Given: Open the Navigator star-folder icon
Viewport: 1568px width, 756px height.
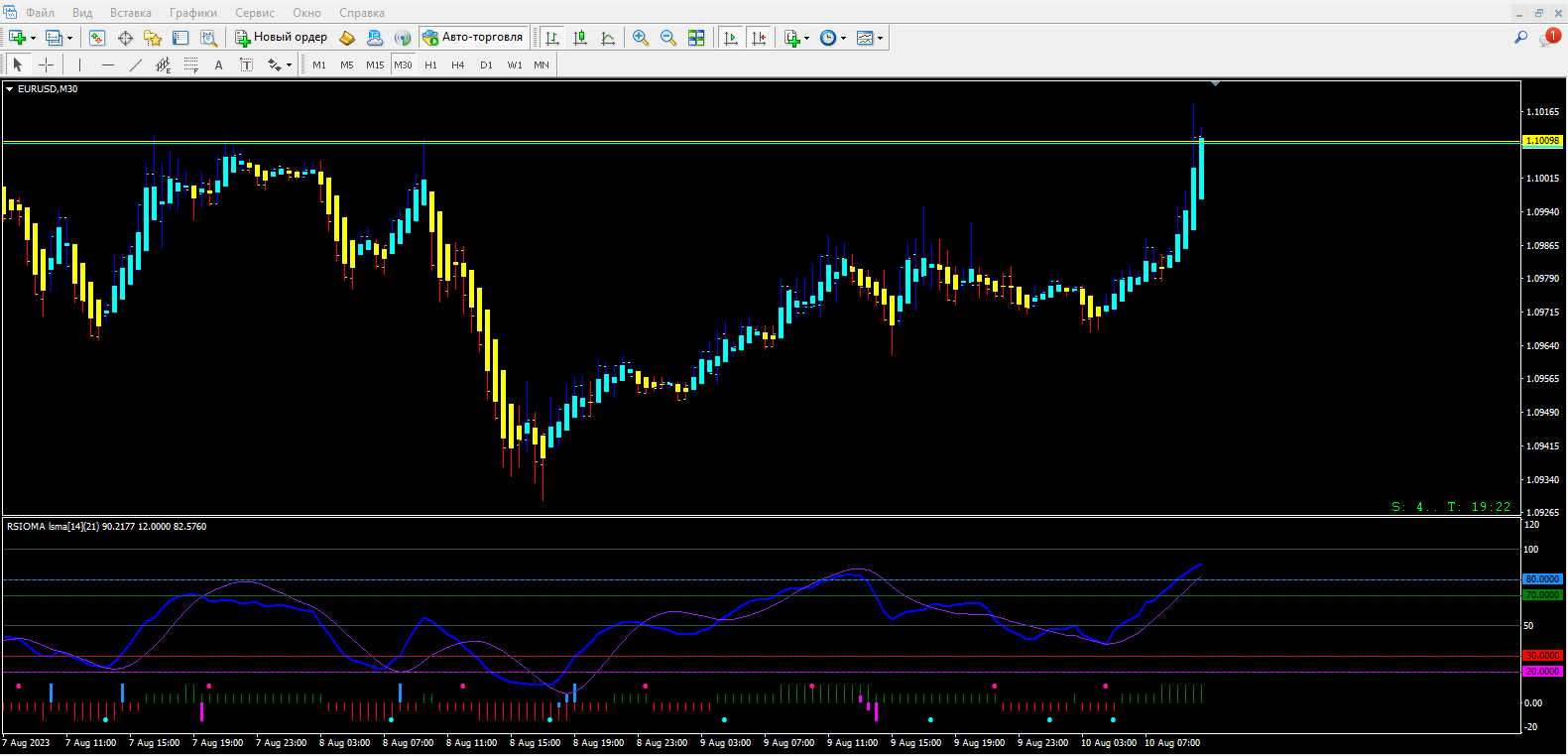Looking at the screenshot, I should coord(153,38).
